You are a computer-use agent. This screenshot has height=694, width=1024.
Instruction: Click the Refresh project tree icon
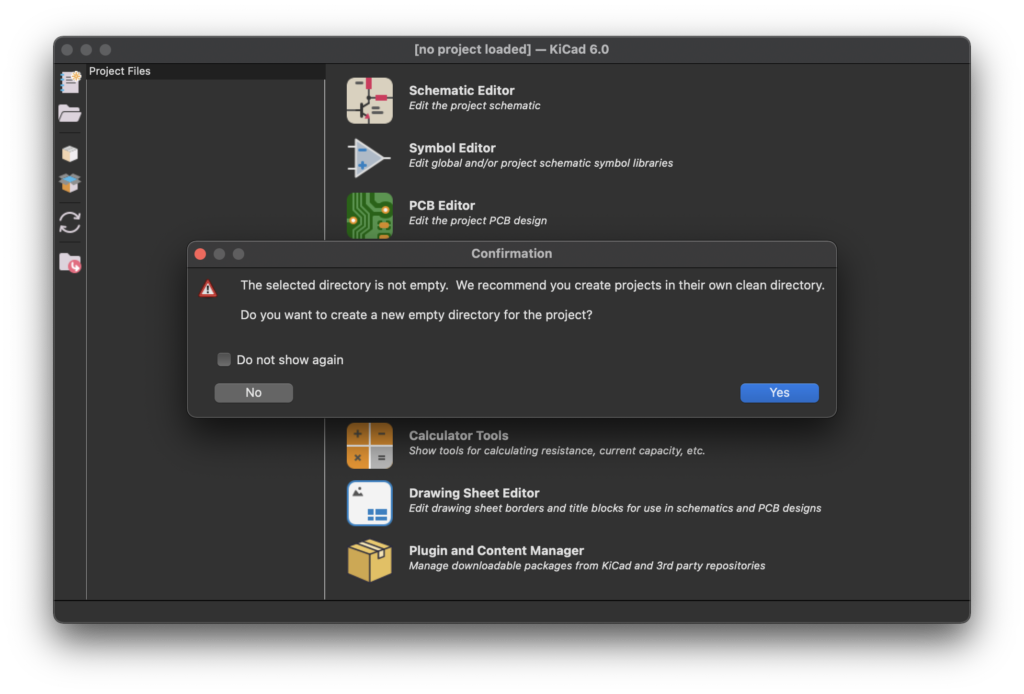tap(70, 223)
